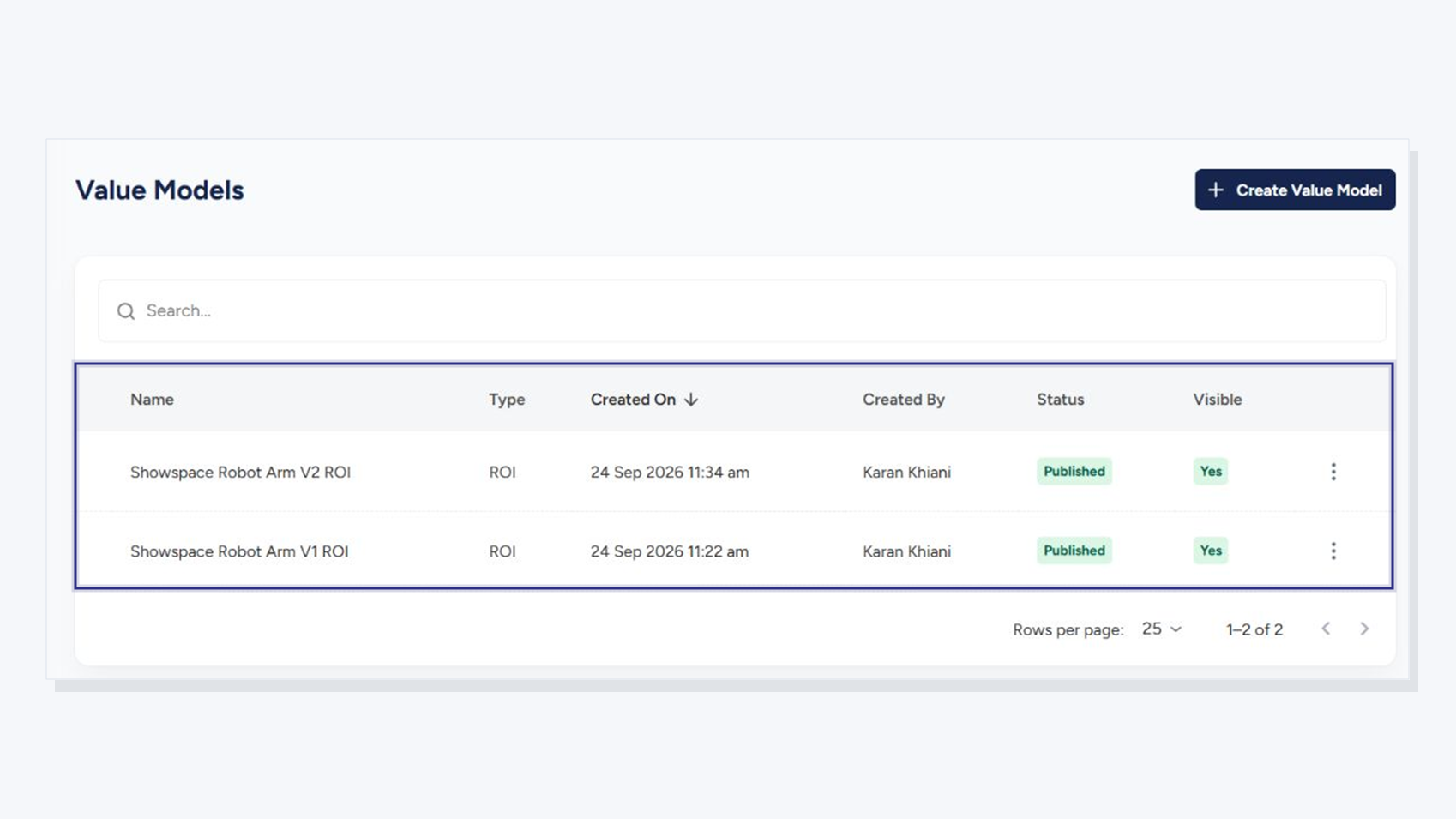Sort by the Status column header
The height and width of the screenshot is (819, 1456).
coord(1060,400)
